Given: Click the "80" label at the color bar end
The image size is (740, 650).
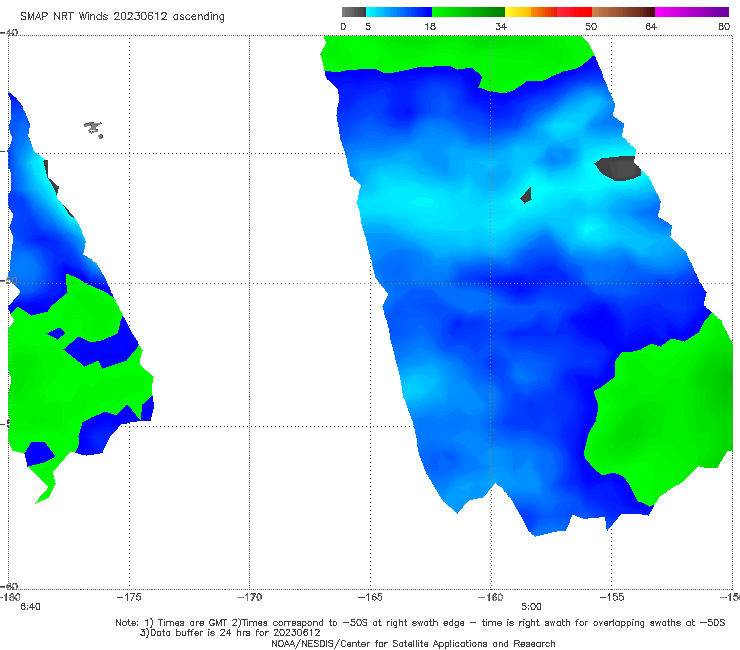Looking at the screenshot, I should (x=724, y=27).
